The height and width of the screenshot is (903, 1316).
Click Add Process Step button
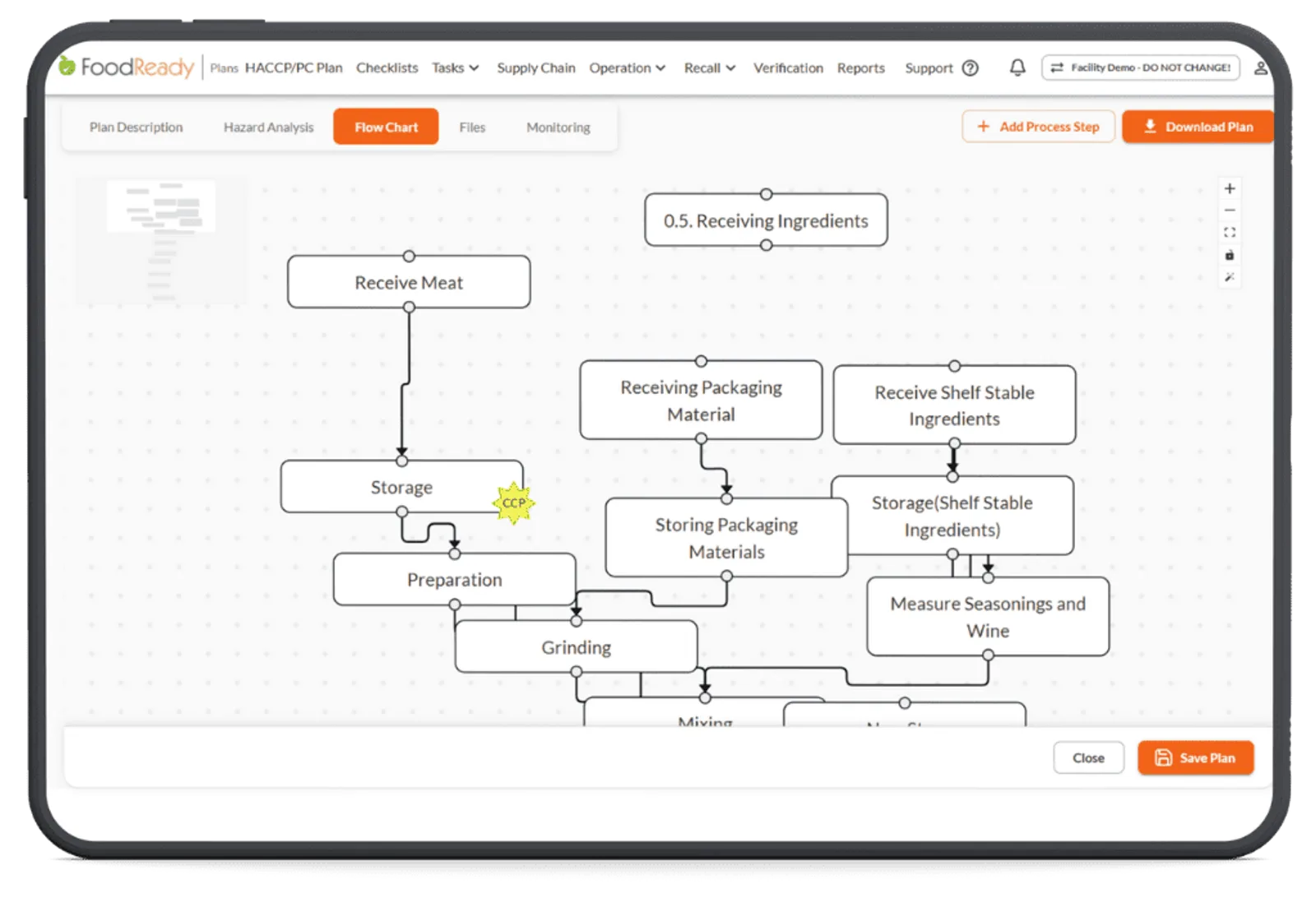[1038, 127]
